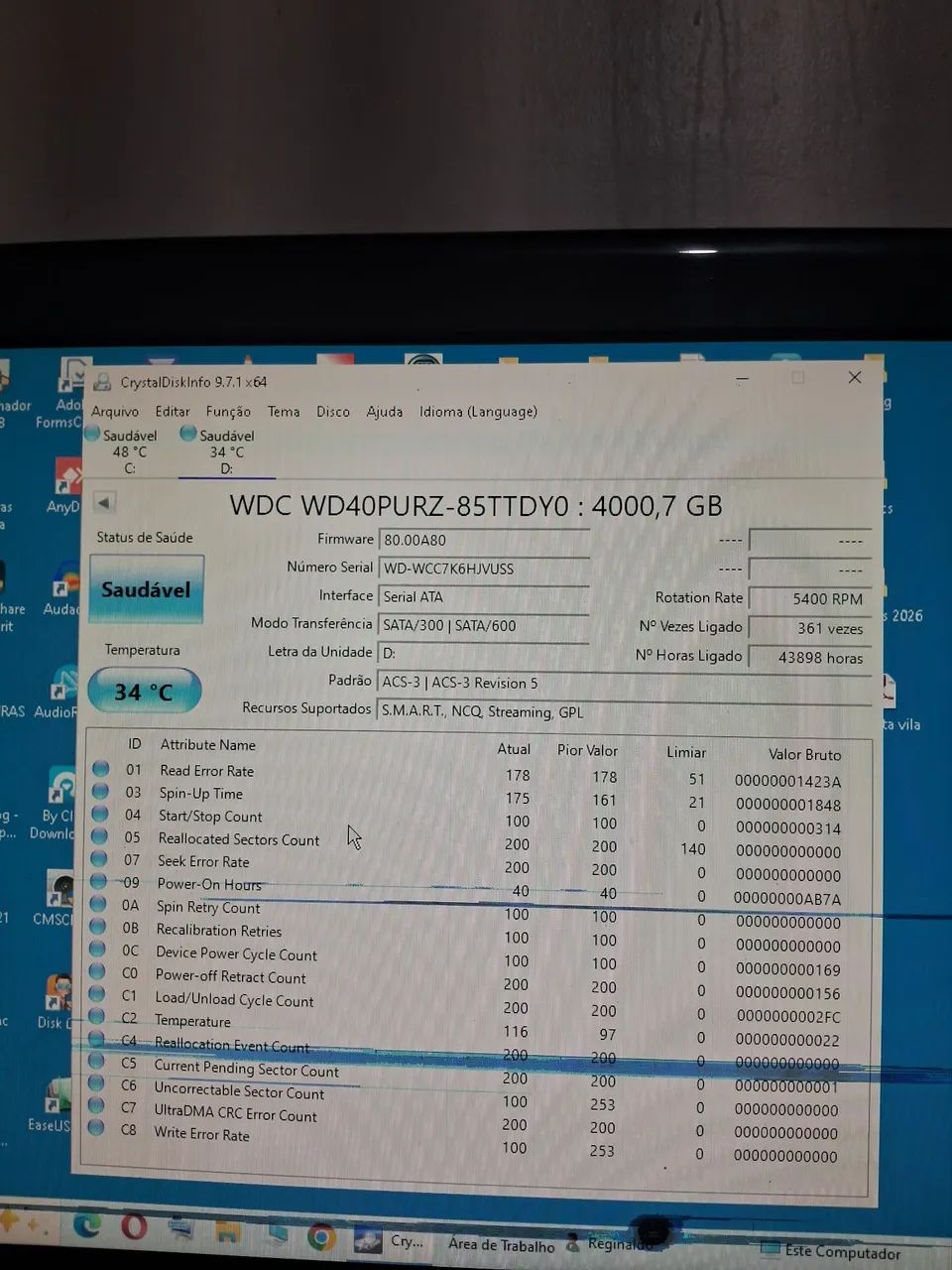Click the power-on hours value 43898 horas
The image size is (952, 1270).
[x=810, y=657]
